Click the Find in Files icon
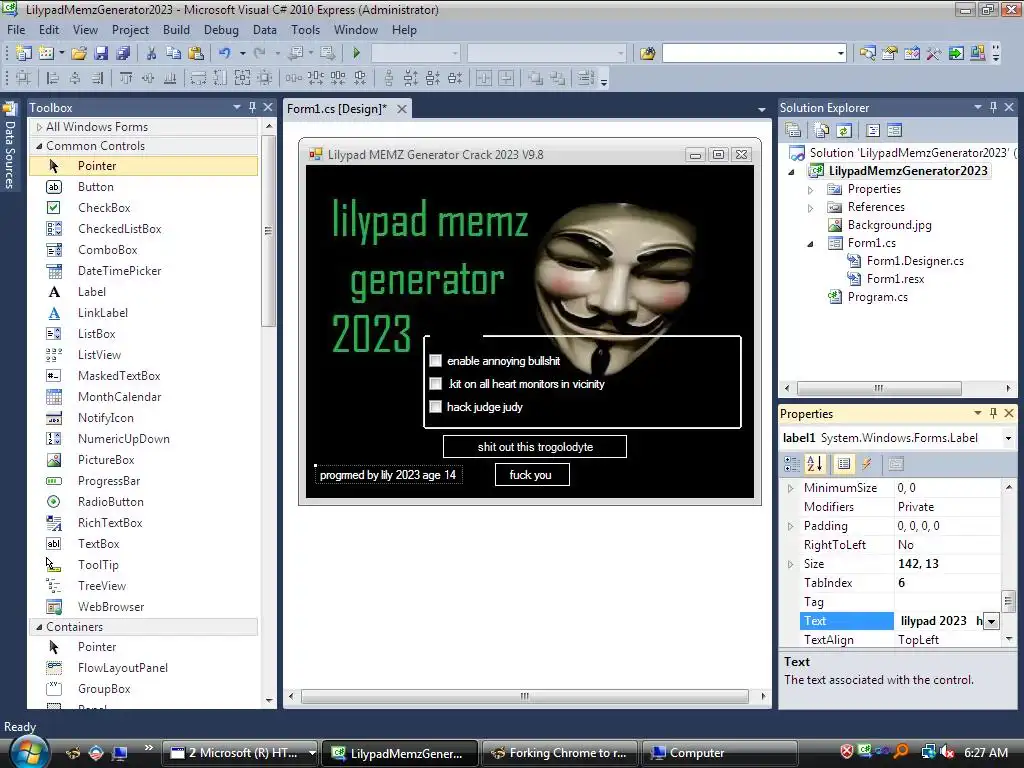 tap(647, 53)
